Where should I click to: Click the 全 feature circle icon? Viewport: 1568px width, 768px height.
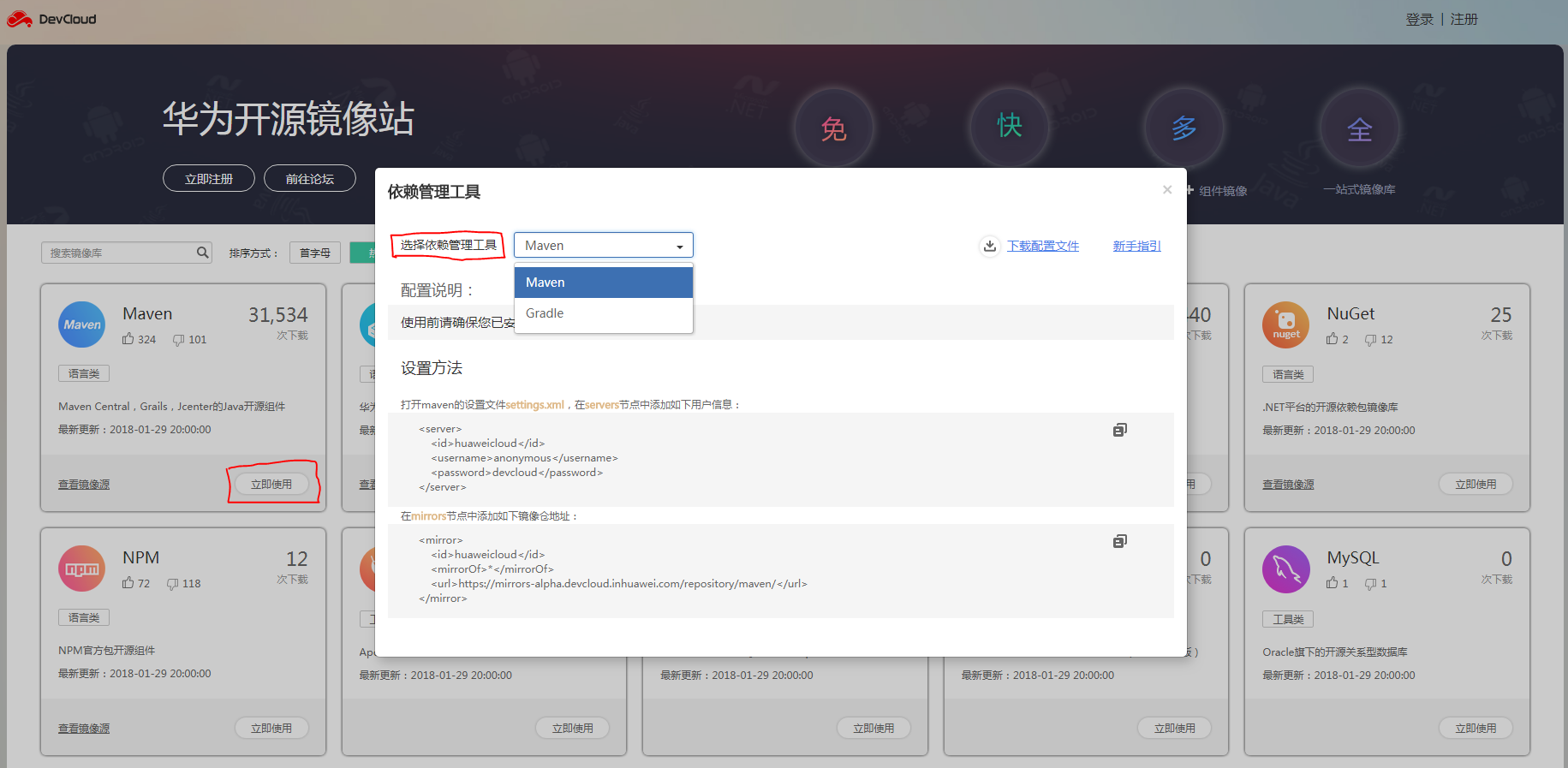[x=1360, y=128]
